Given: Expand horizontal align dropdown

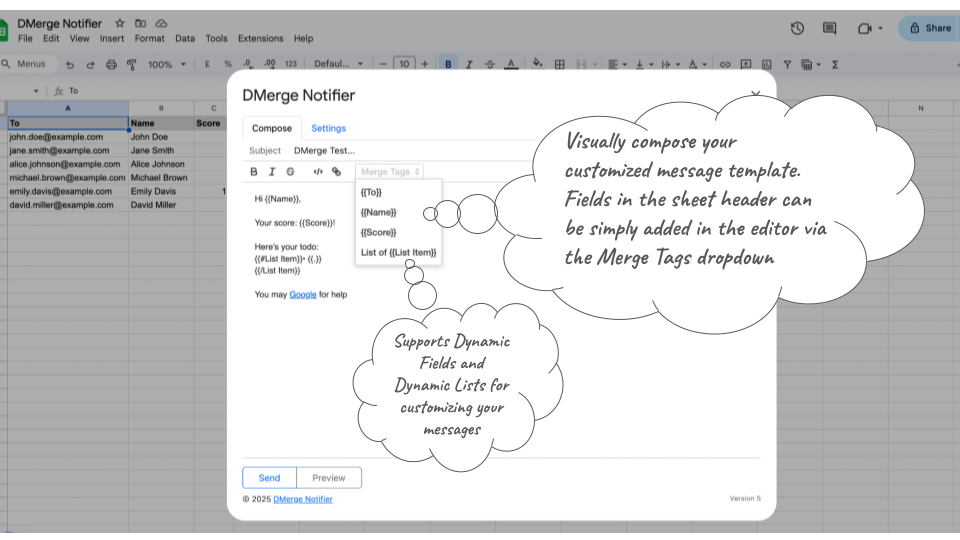Looking at the screenshot, I should pos(625,64).
